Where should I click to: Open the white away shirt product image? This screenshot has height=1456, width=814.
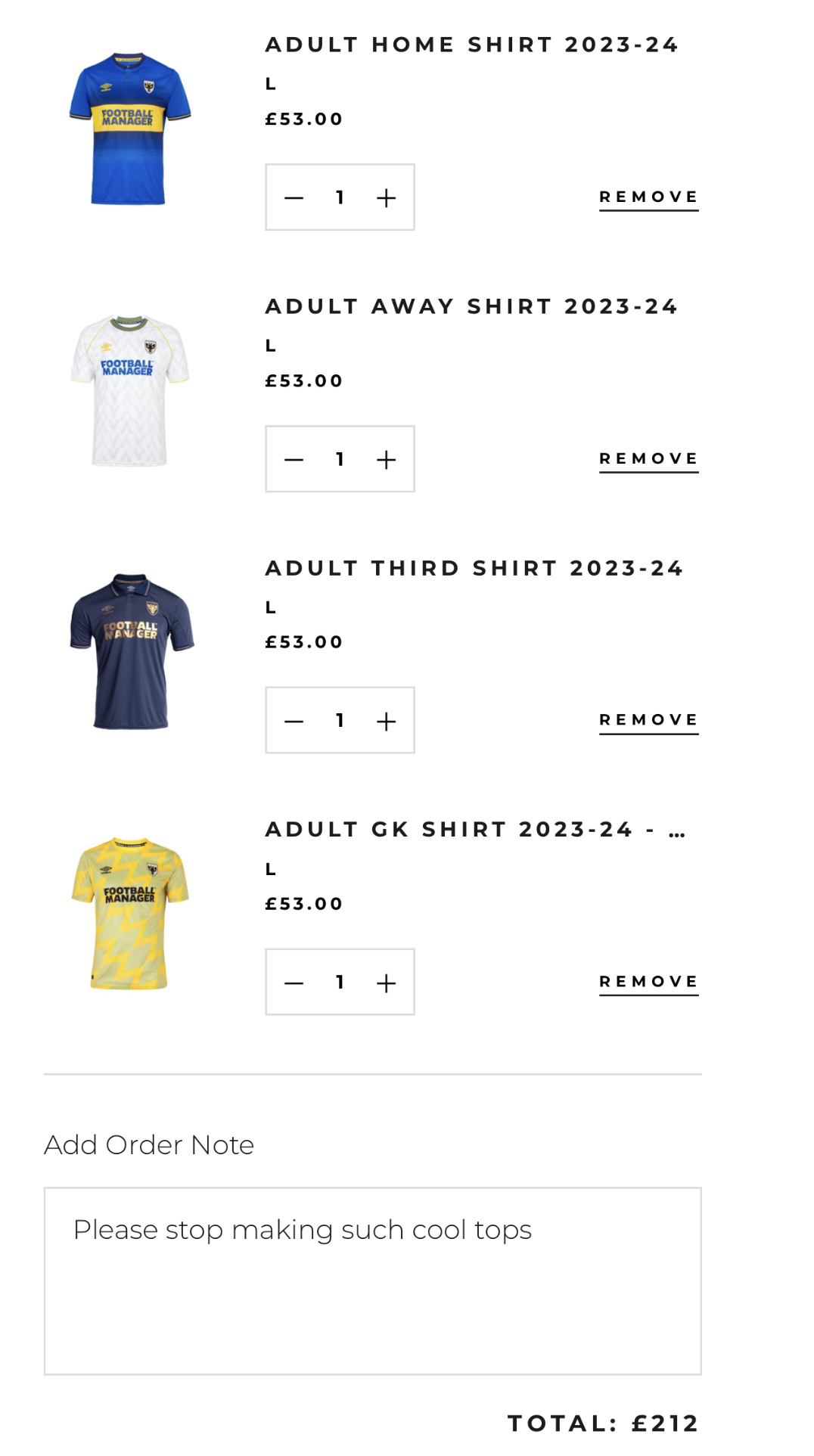point(129,390)
